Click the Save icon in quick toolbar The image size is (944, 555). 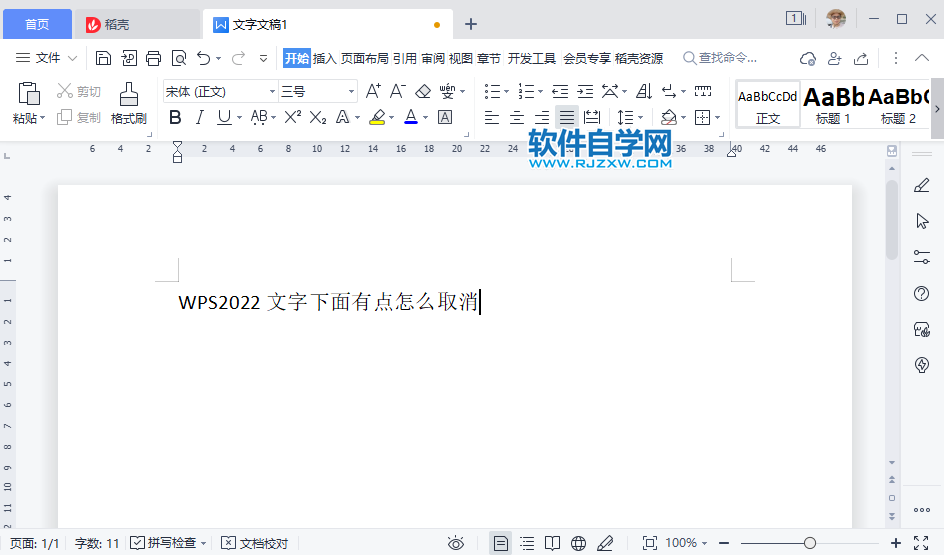(104, 58)
